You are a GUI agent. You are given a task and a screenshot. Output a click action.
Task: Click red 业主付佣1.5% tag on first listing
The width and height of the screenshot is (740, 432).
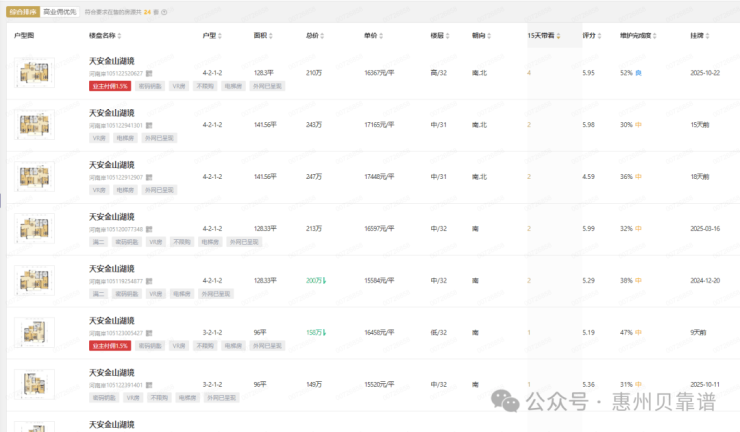(110, 86)
